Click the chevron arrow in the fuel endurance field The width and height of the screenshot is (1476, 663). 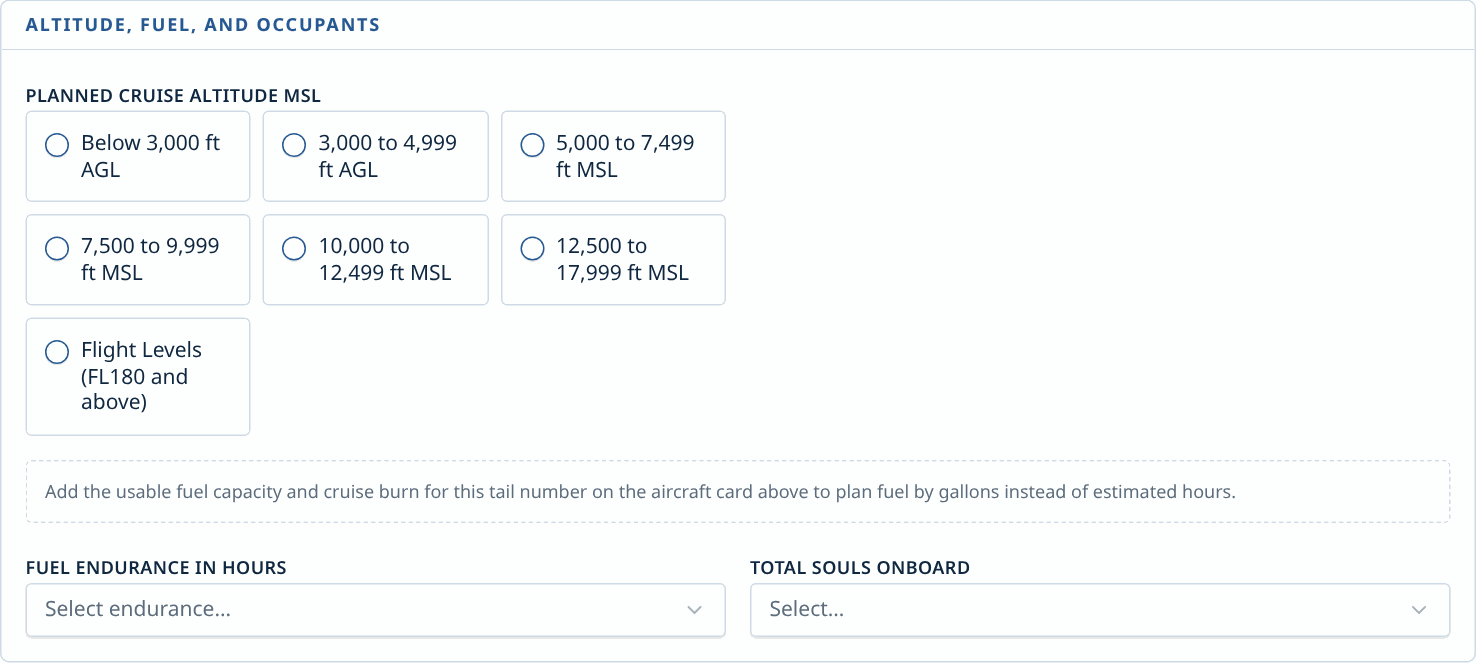click(695, 610)
